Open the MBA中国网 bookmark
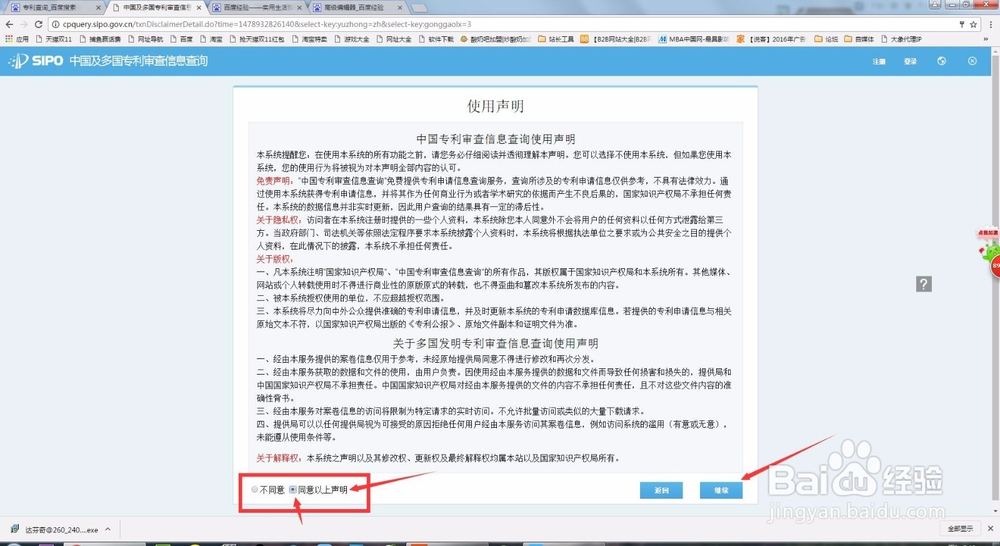Viewport: 1000px width, 546px height. tap(693, 39)
